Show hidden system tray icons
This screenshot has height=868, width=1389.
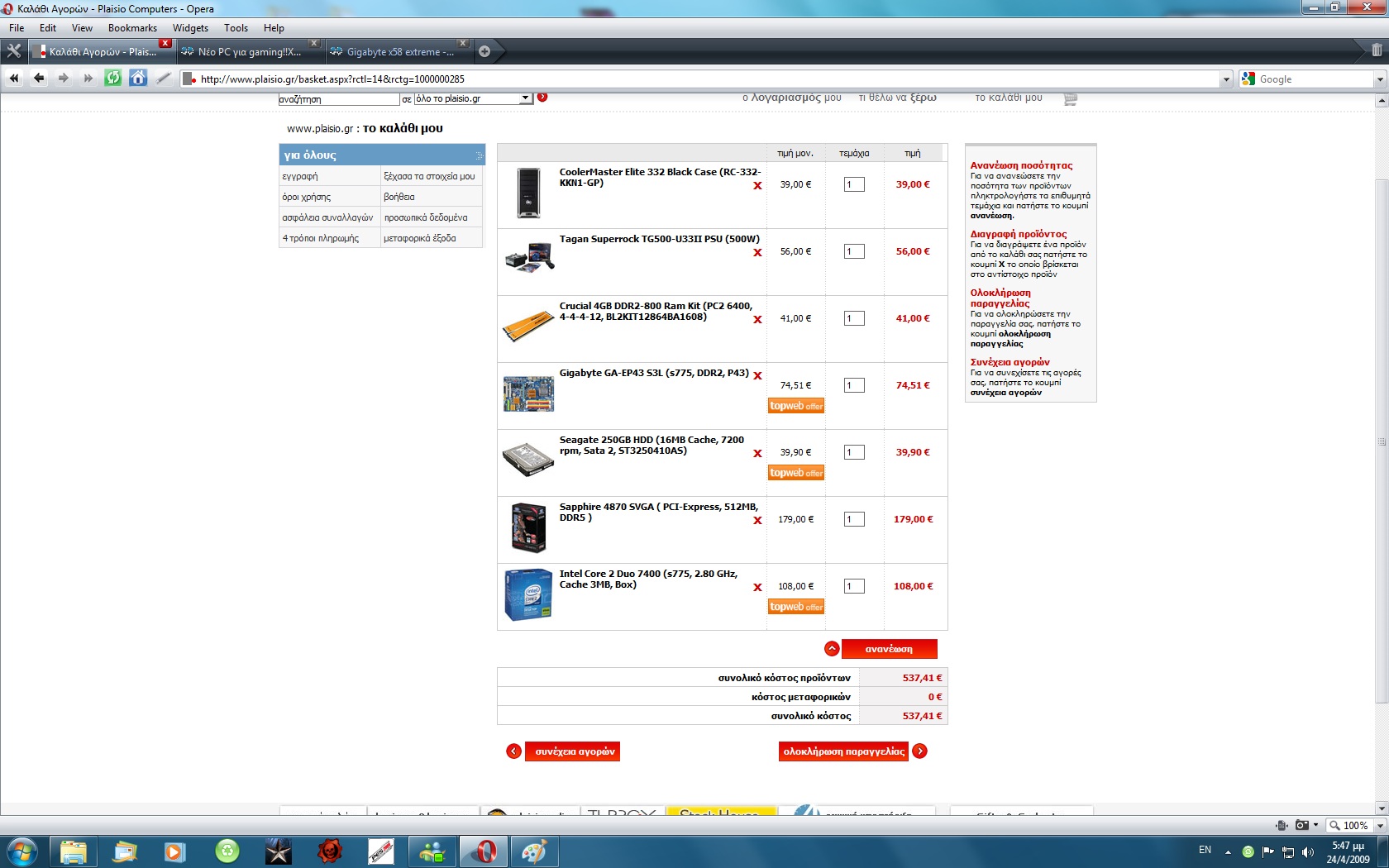pos(1229,851)
